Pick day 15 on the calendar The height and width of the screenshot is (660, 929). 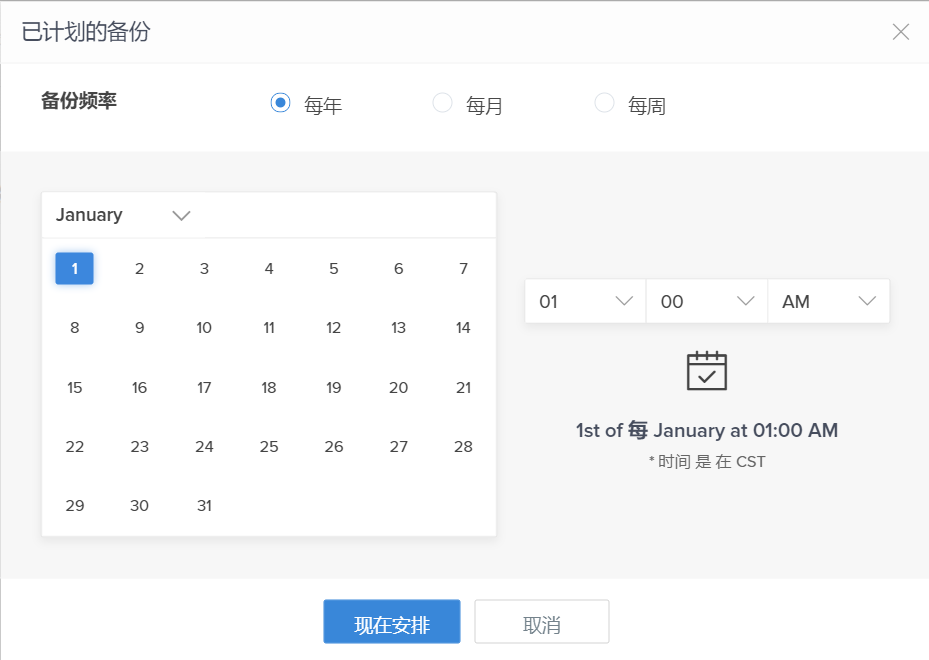click(x=75, y=388)
